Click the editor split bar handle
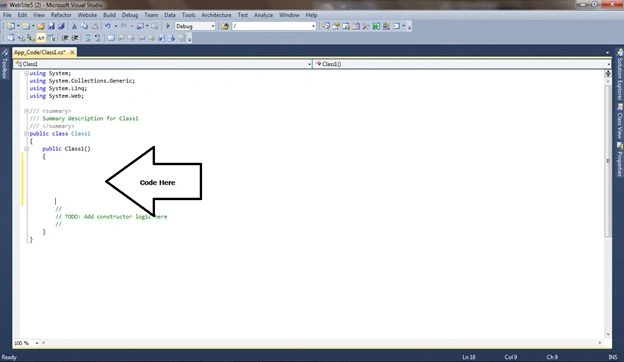The image size is (624, 362). pos(608,74)
